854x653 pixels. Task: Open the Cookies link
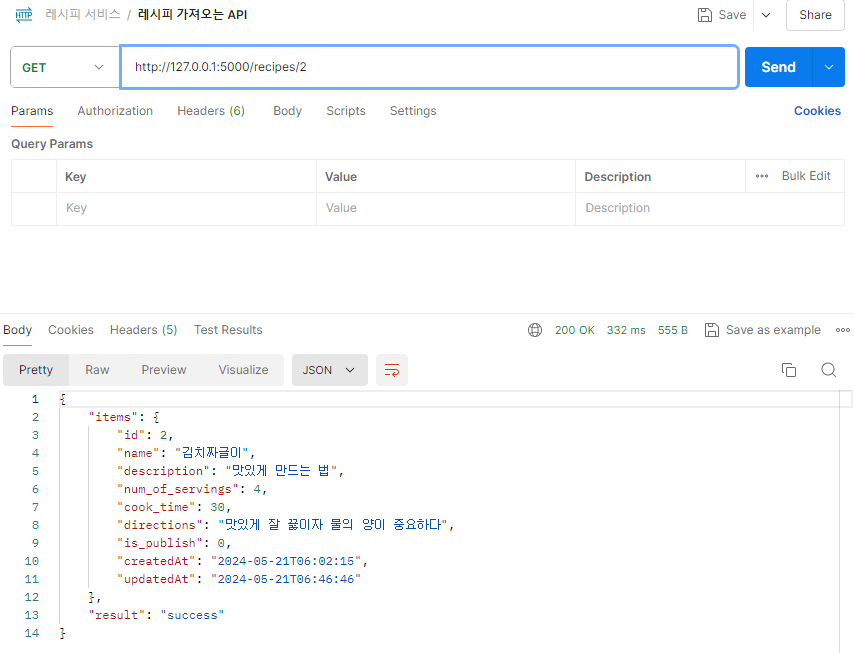817,111
